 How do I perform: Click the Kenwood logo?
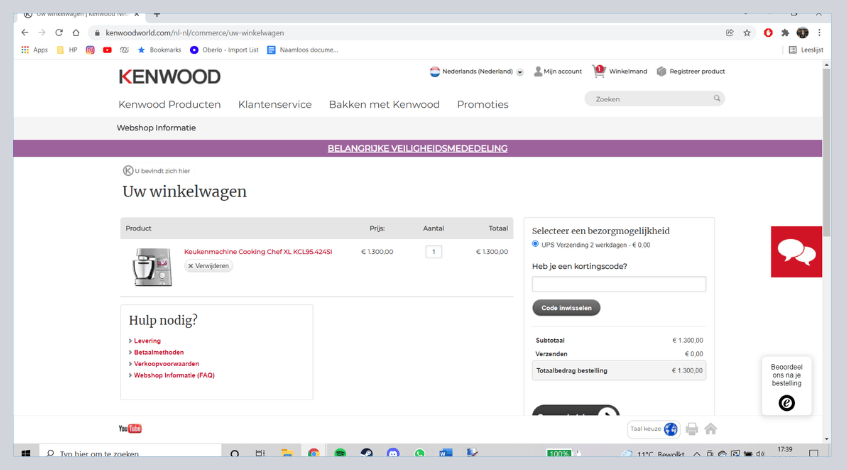(x=170, y=77)
